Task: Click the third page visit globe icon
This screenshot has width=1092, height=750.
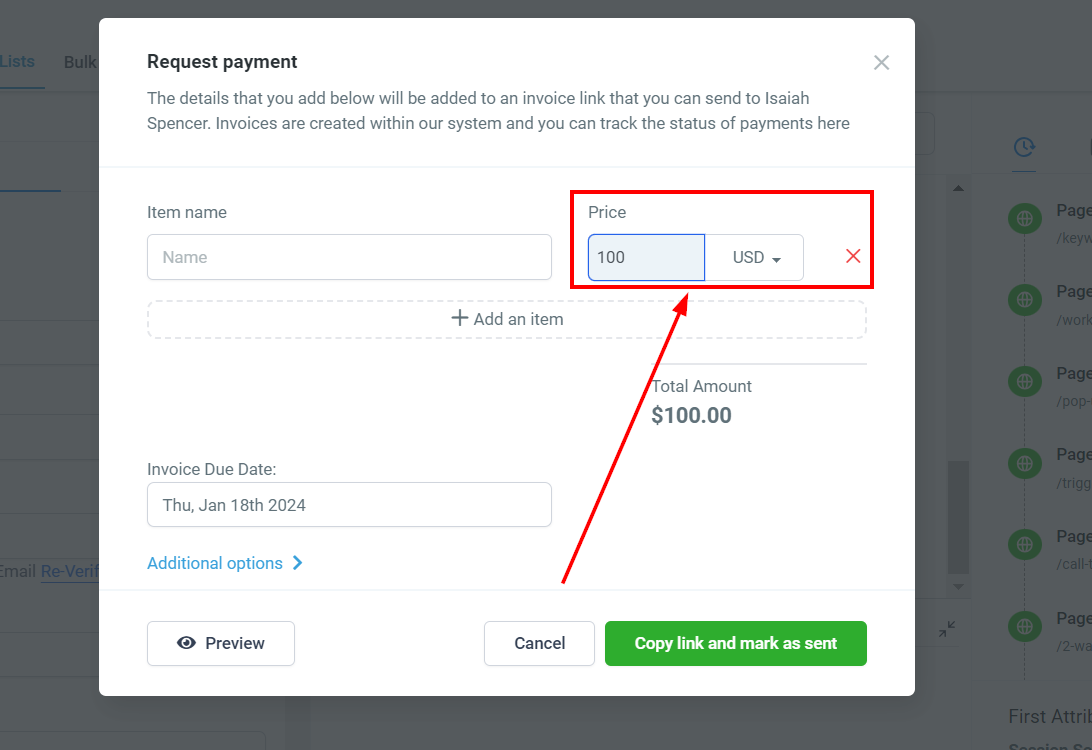Action: pos(1024,382)
